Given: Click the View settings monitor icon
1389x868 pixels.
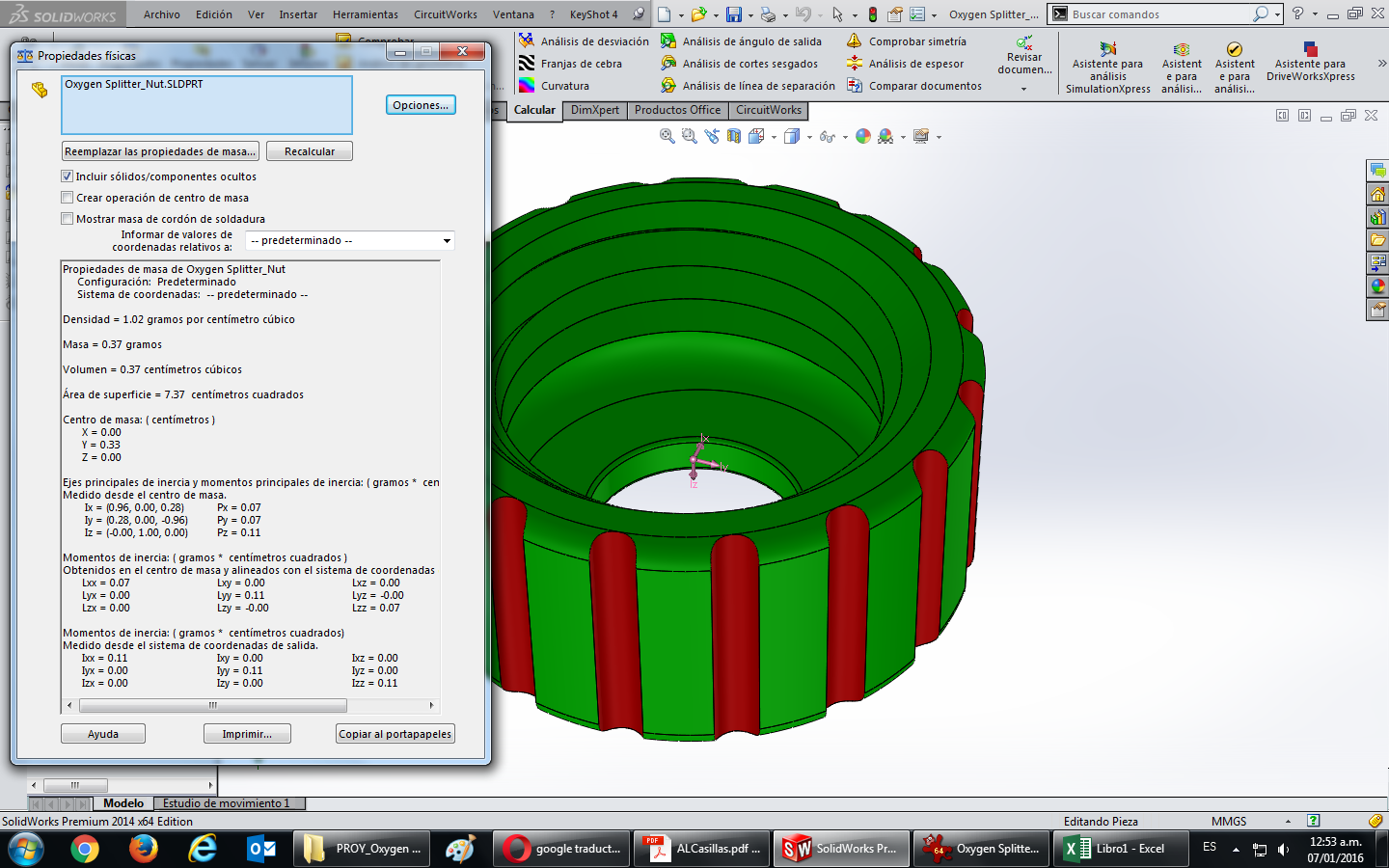Looking at the screenshot, I should tap(921, 136).
